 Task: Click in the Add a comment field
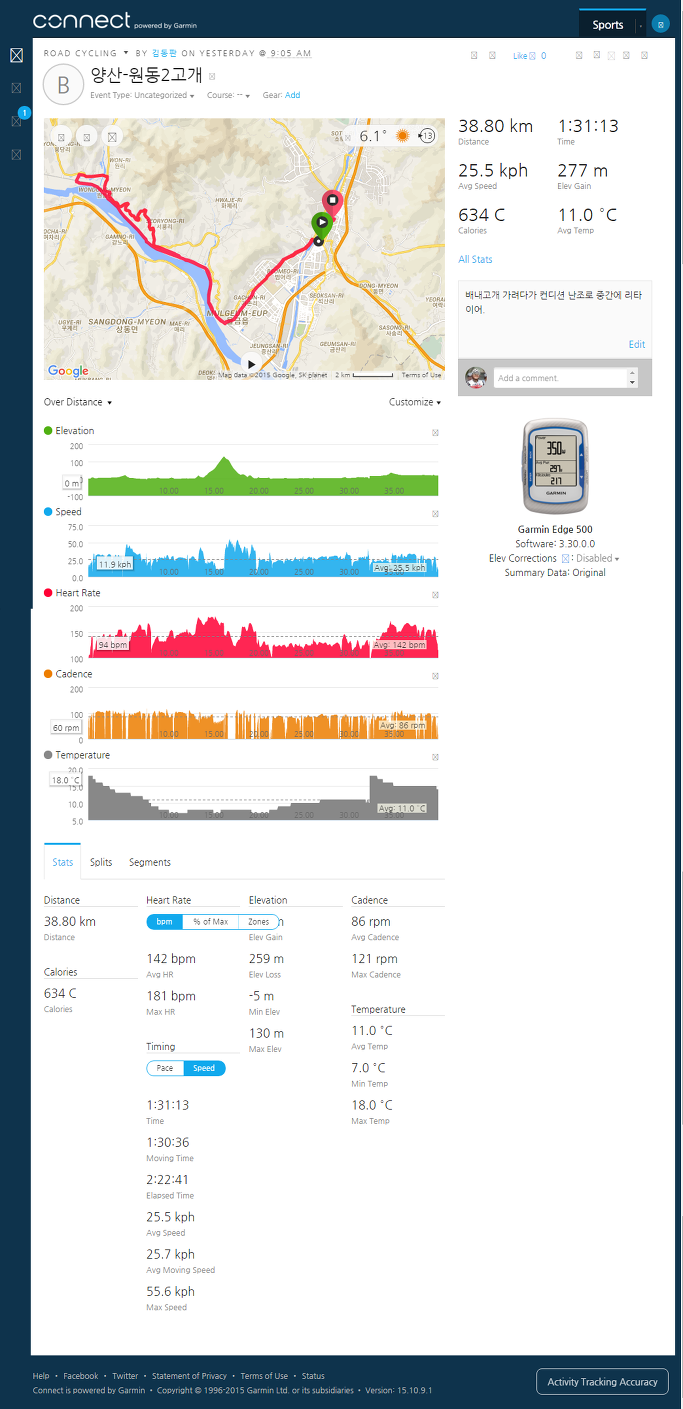click(559, 378)
